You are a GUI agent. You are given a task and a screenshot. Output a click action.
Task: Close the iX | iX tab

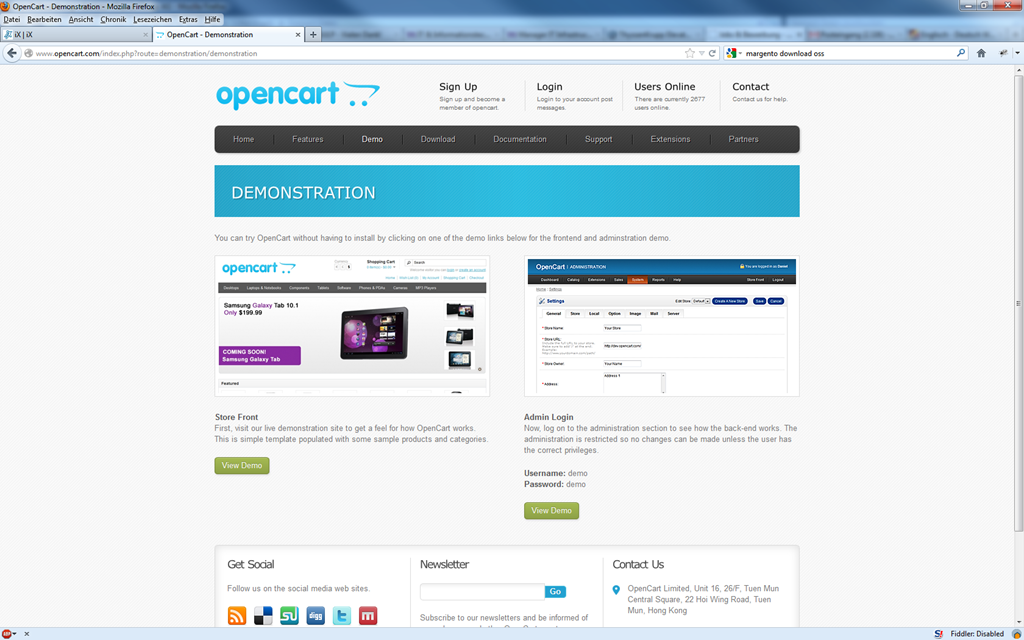tap(146, 35)
